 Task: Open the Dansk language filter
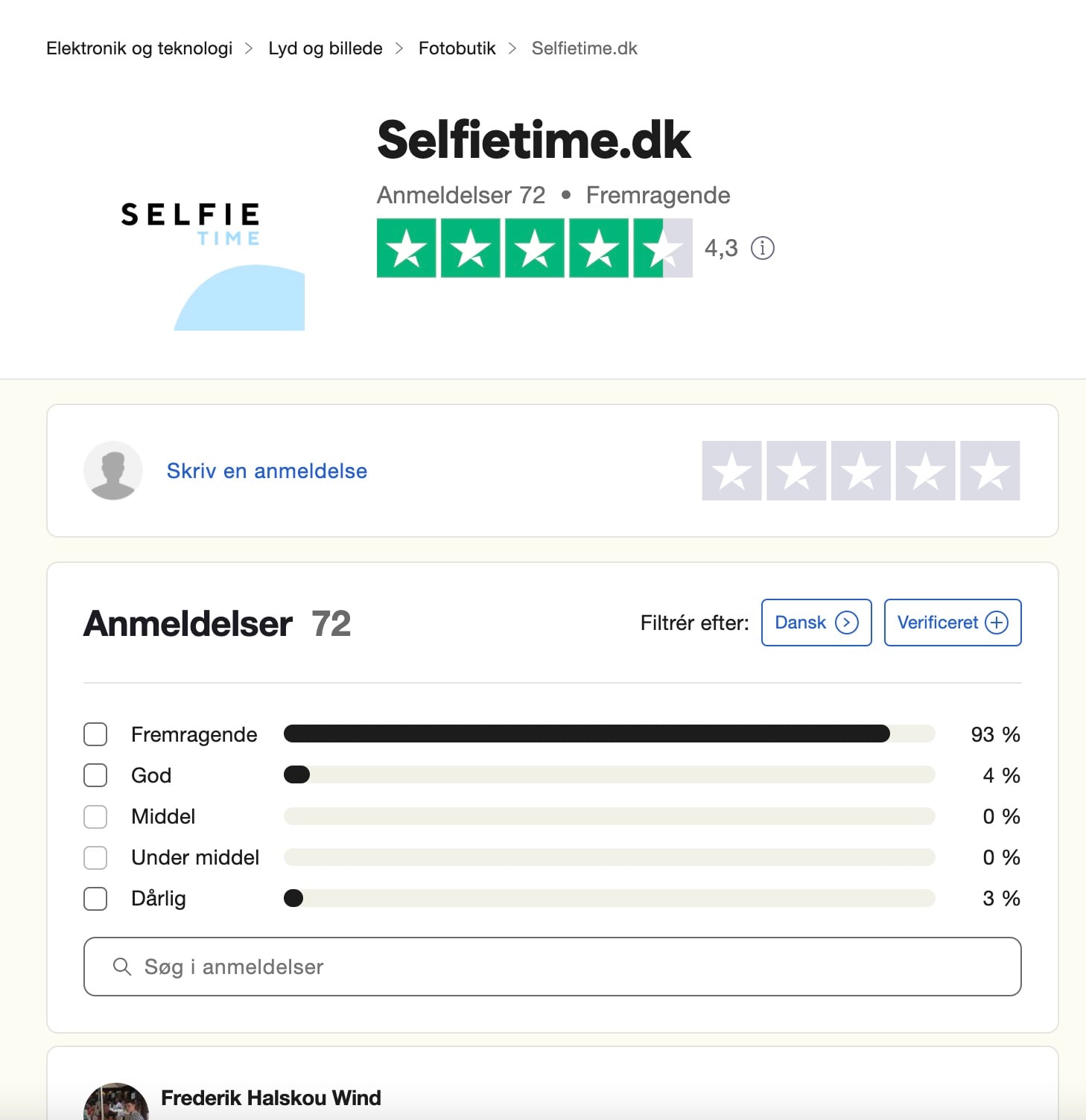coord(816,623)
